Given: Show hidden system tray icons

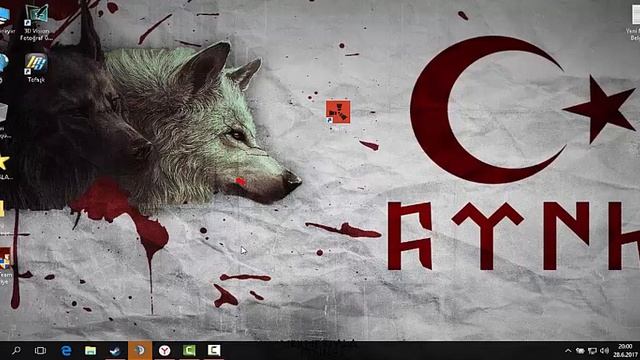Looking at the screenshot, I should pos(568,351).
